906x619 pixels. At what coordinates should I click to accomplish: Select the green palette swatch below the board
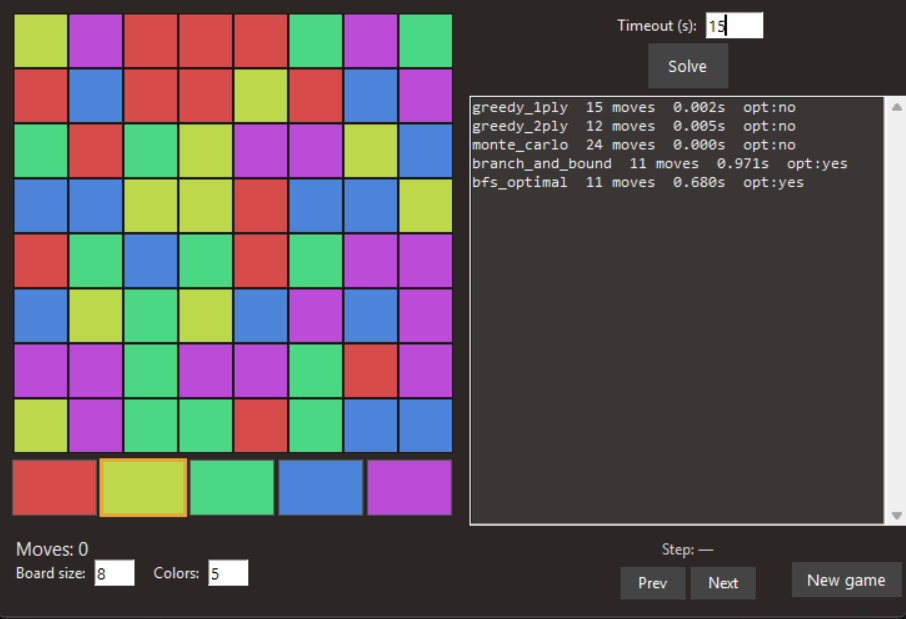click(x=232, y=488)
